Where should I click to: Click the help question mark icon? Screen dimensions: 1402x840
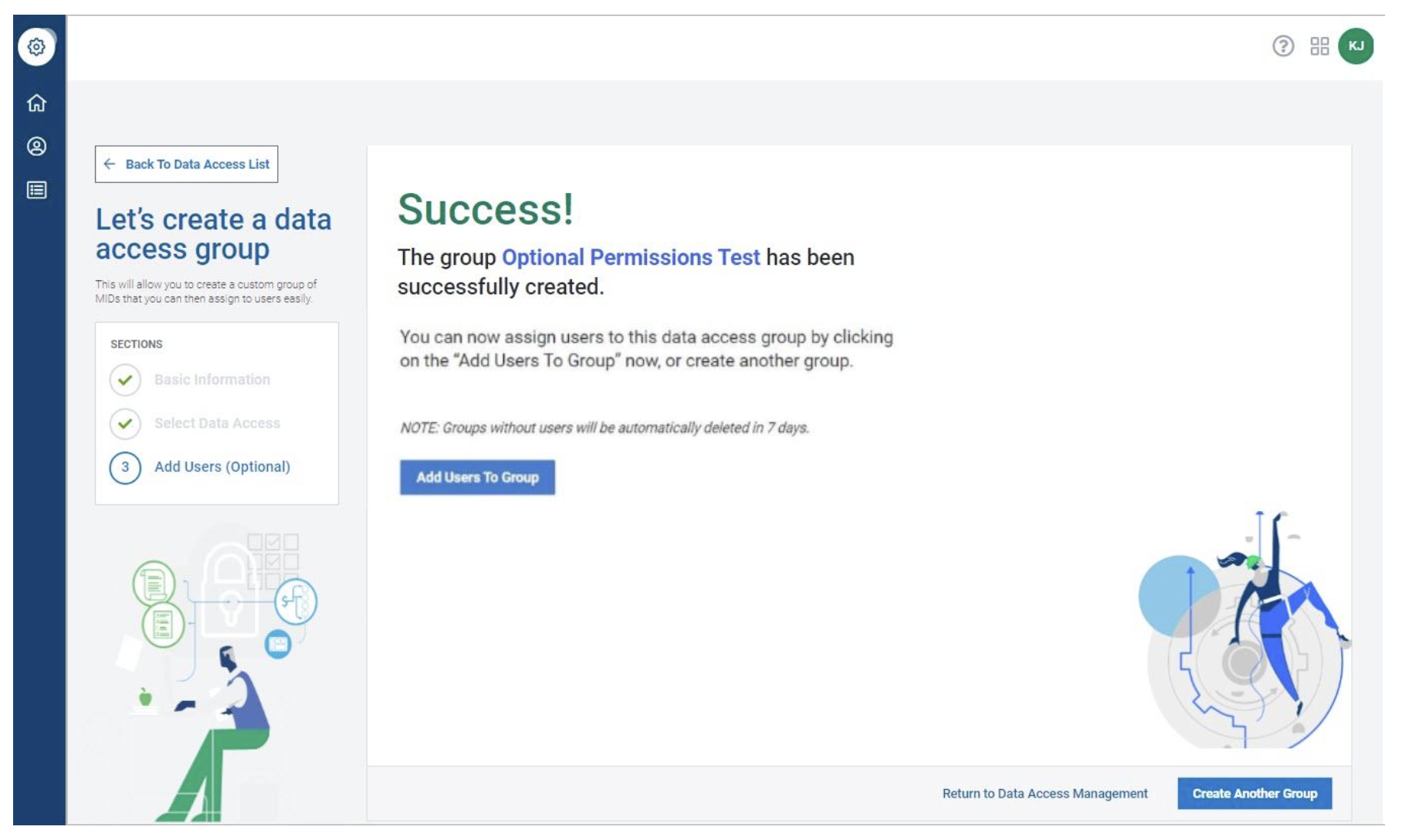(x=1282, y=46)
